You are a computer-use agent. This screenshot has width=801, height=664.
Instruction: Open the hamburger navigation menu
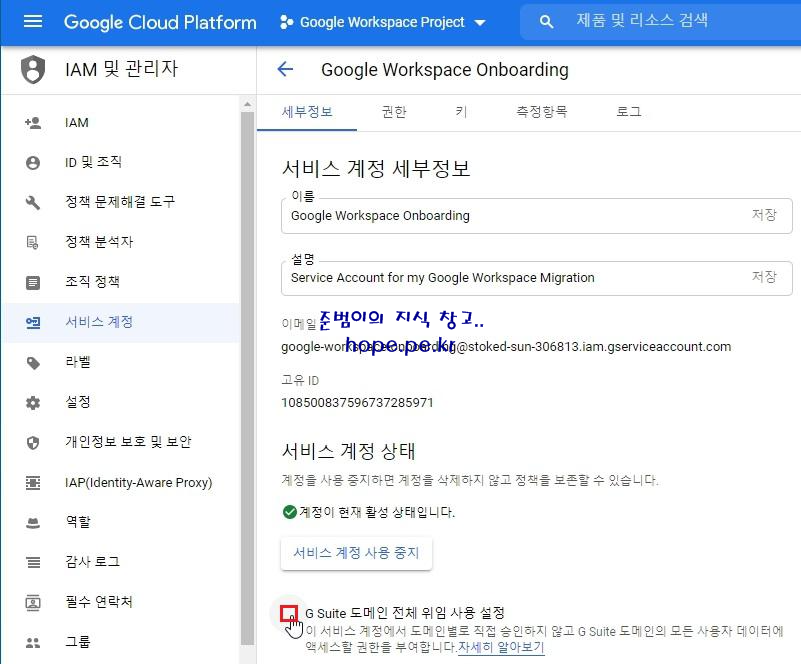(x=33, y=21)
